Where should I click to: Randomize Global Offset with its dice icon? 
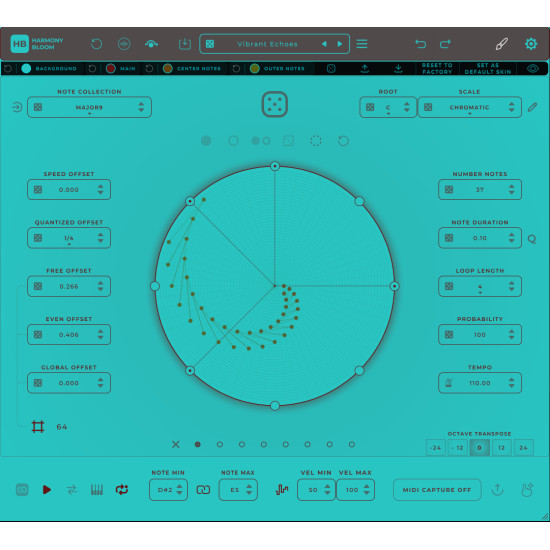(38, 383)
